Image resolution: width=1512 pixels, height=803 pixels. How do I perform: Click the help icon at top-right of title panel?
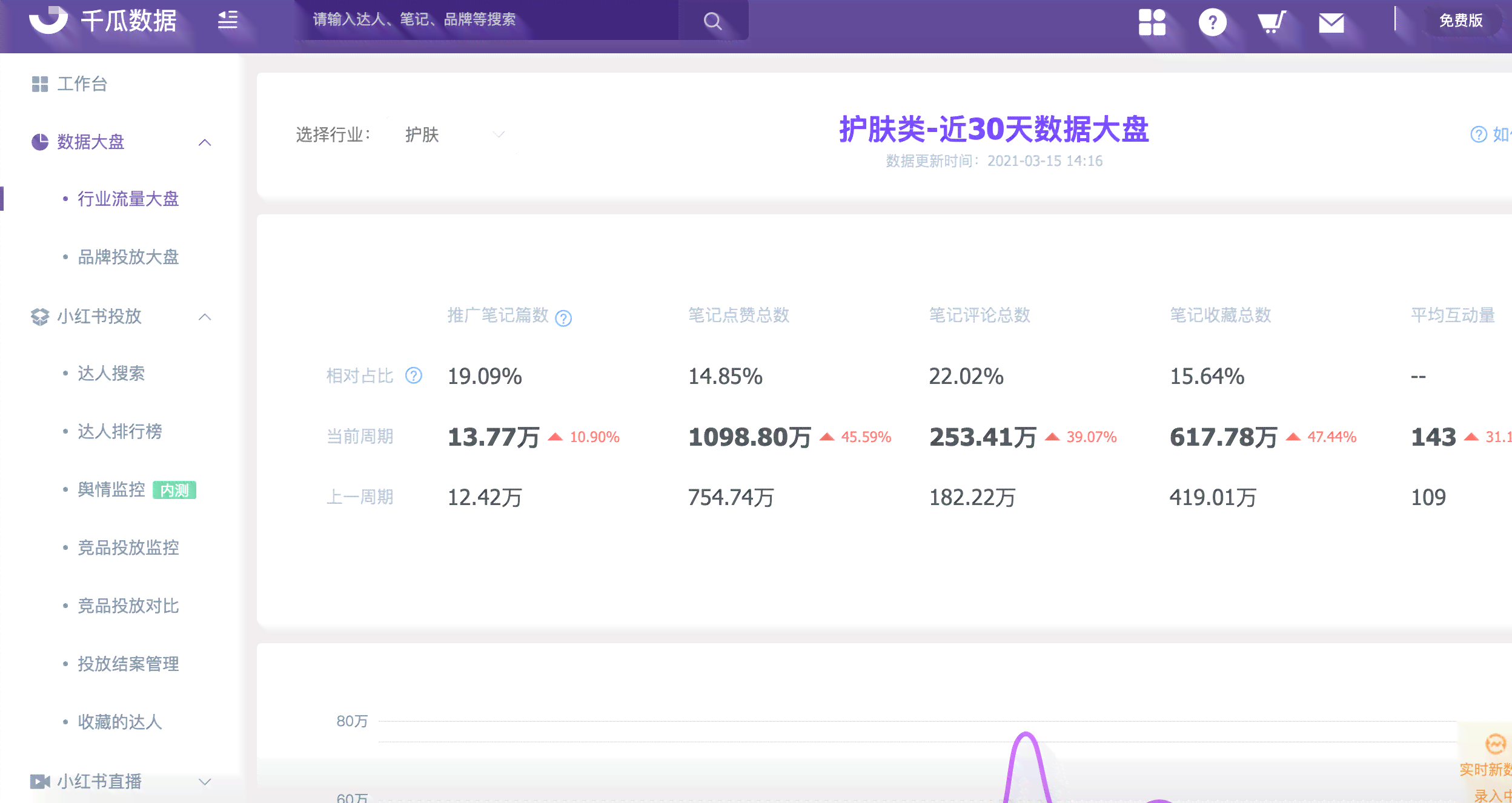pyautogui.click(x=1478, y=134)
